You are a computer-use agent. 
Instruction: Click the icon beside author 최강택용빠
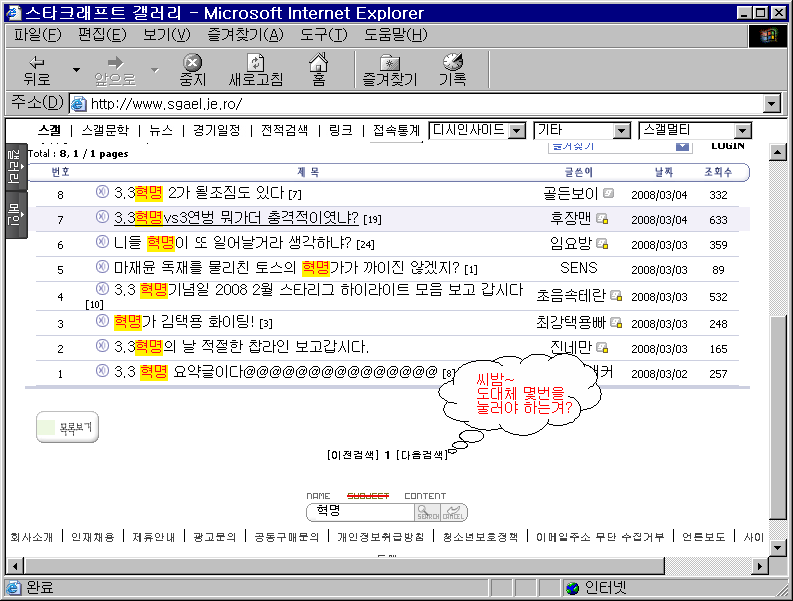click(x=616, y=322)
